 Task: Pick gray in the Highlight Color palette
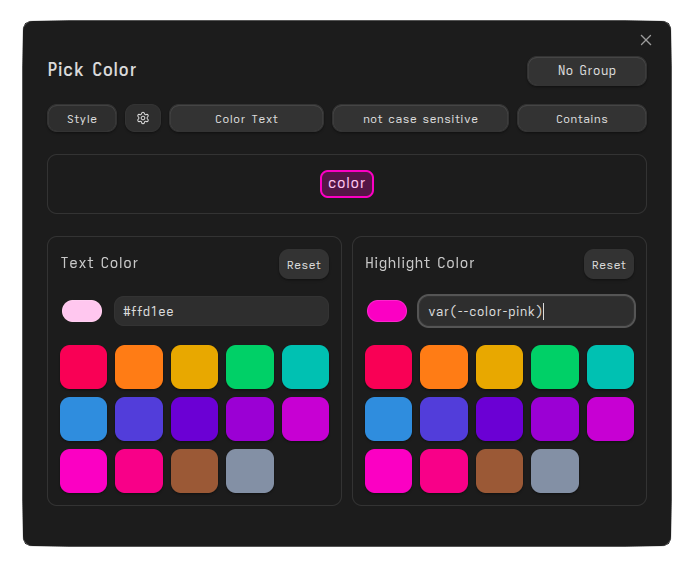555,471
